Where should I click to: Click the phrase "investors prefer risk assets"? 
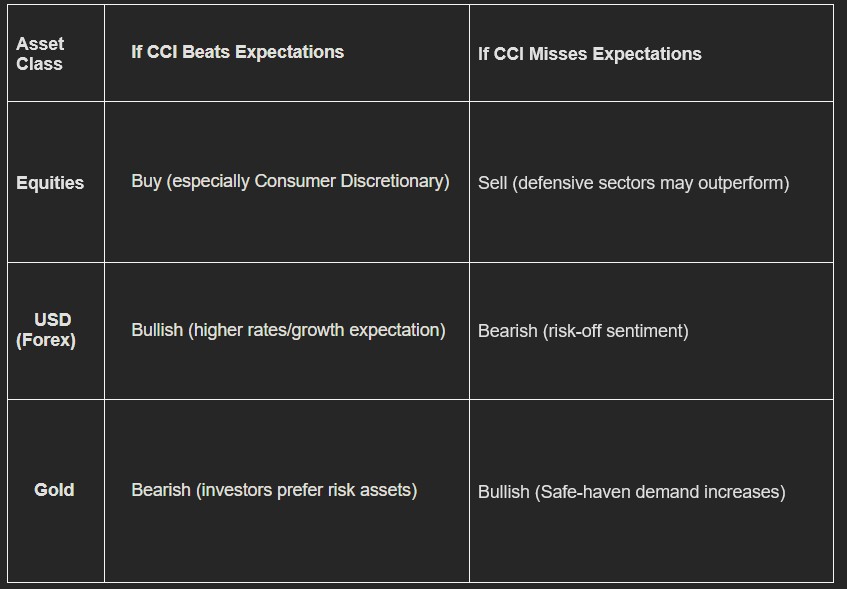tap(307, 490)
